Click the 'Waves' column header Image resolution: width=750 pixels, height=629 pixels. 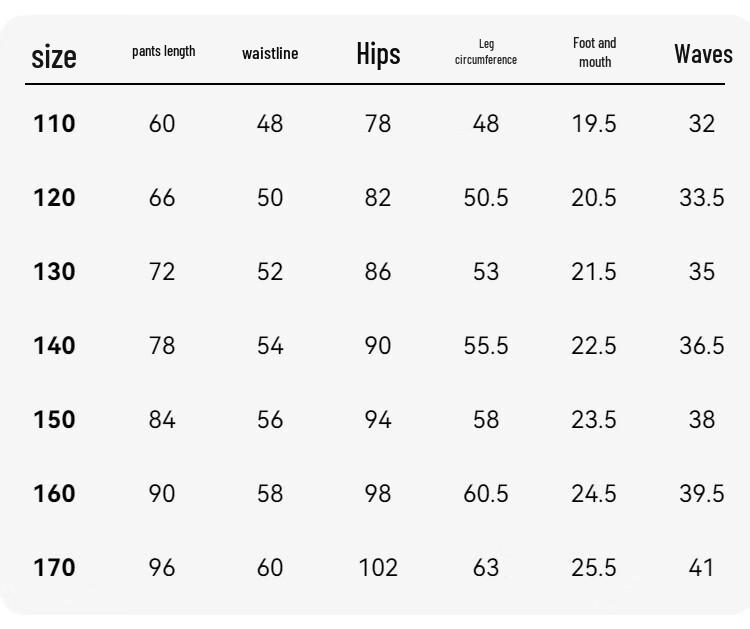coord(703,54)
